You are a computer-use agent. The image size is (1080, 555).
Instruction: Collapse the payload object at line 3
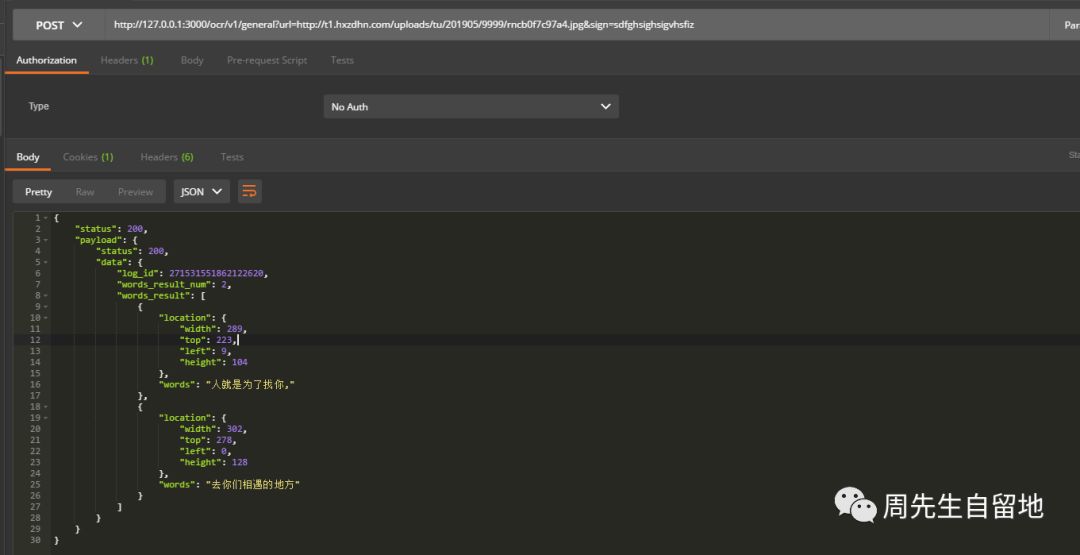(45, 240)
